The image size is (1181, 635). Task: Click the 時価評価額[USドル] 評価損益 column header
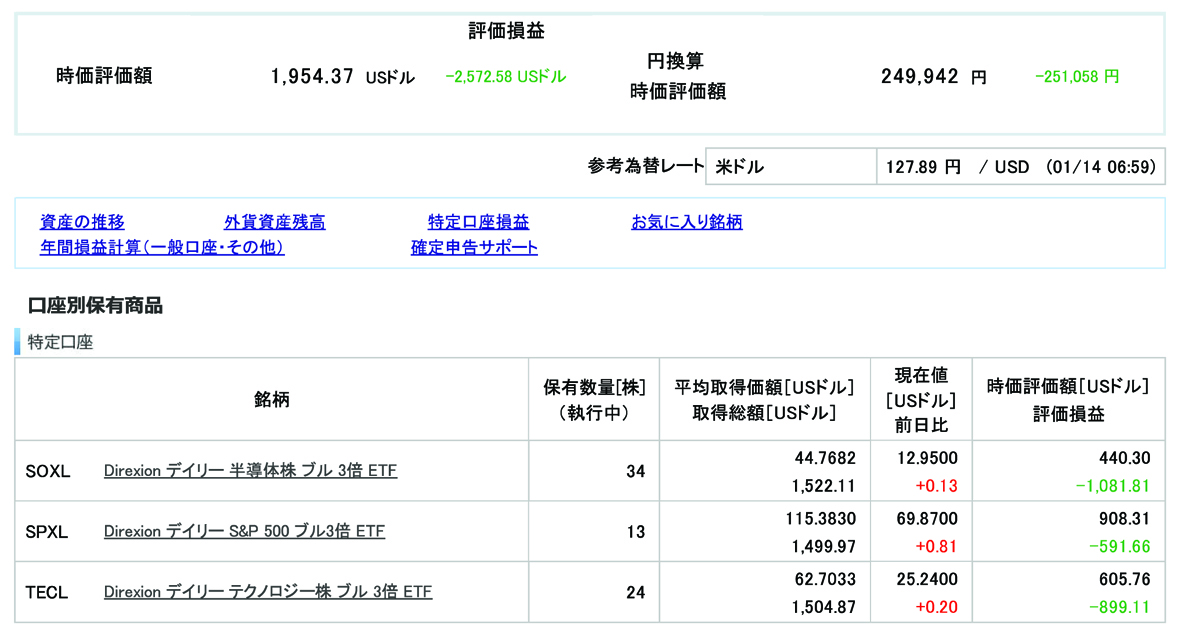tap(1068, 400)
